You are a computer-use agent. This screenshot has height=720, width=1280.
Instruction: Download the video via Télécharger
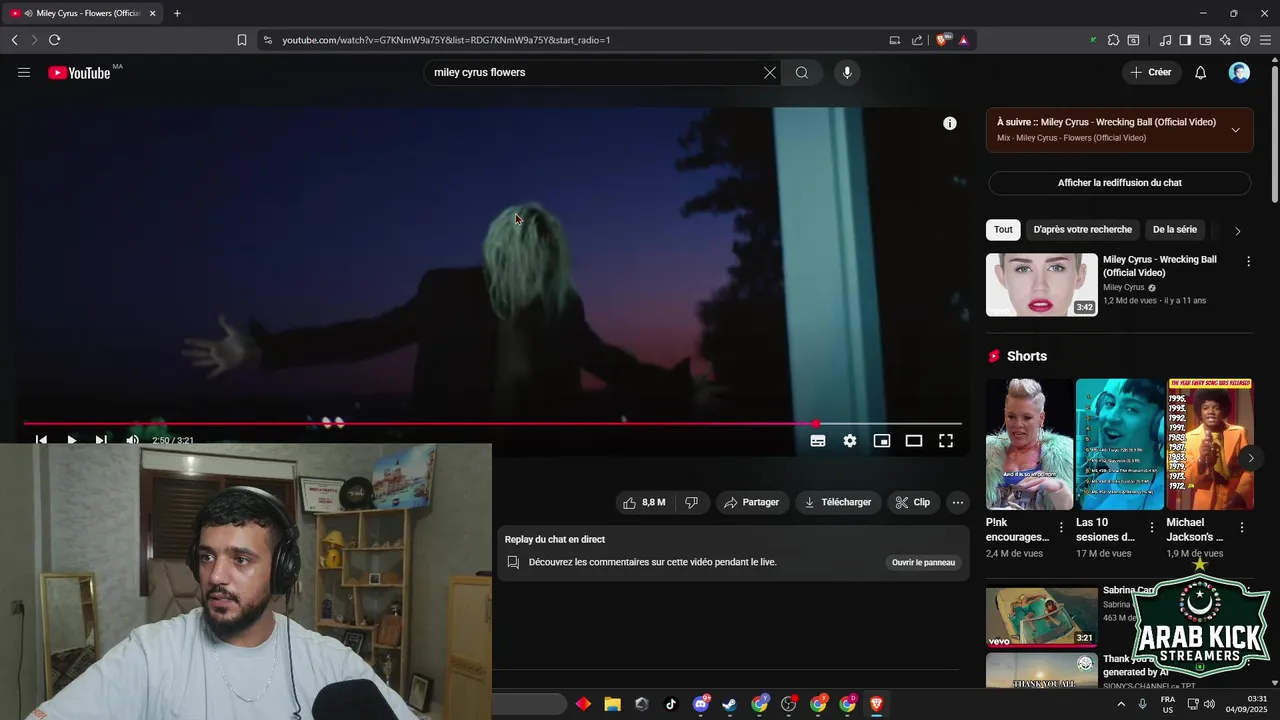tap(838, 502)
